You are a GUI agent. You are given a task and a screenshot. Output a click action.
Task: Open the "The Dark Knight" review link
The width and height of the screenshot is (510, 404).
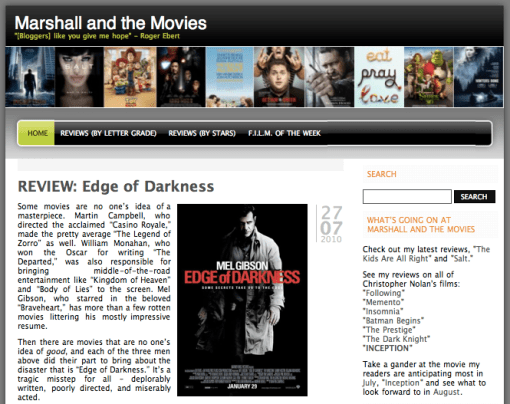point(396,339)
